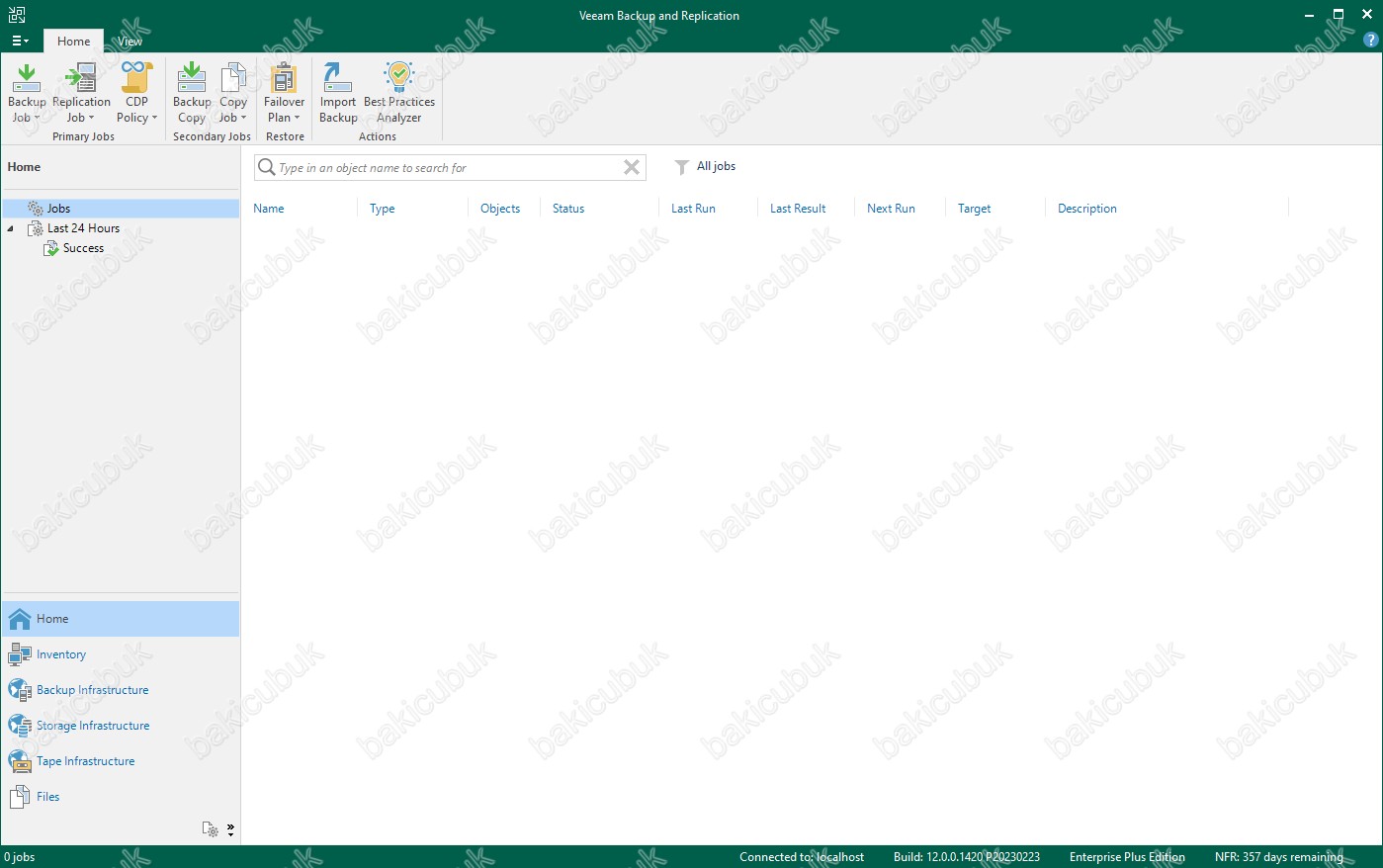
Task: Click Enterprise Plus Edition status text
Action: coord(1127,857)
